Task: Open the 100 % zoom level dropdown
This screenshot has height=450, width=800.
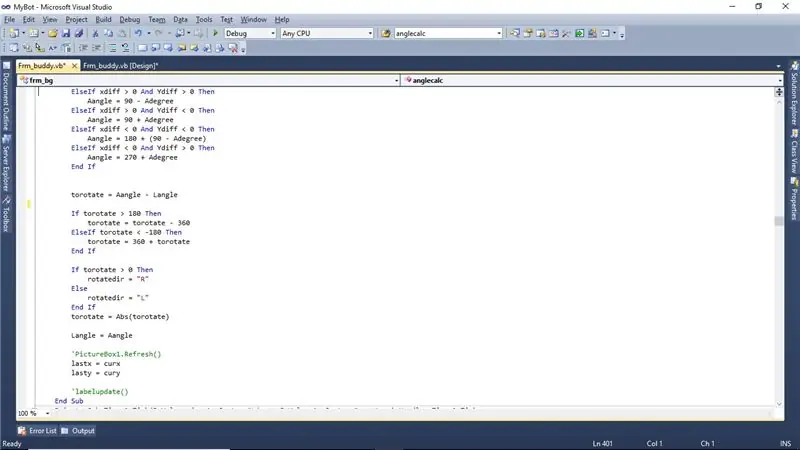Action: tap(47, 413)
